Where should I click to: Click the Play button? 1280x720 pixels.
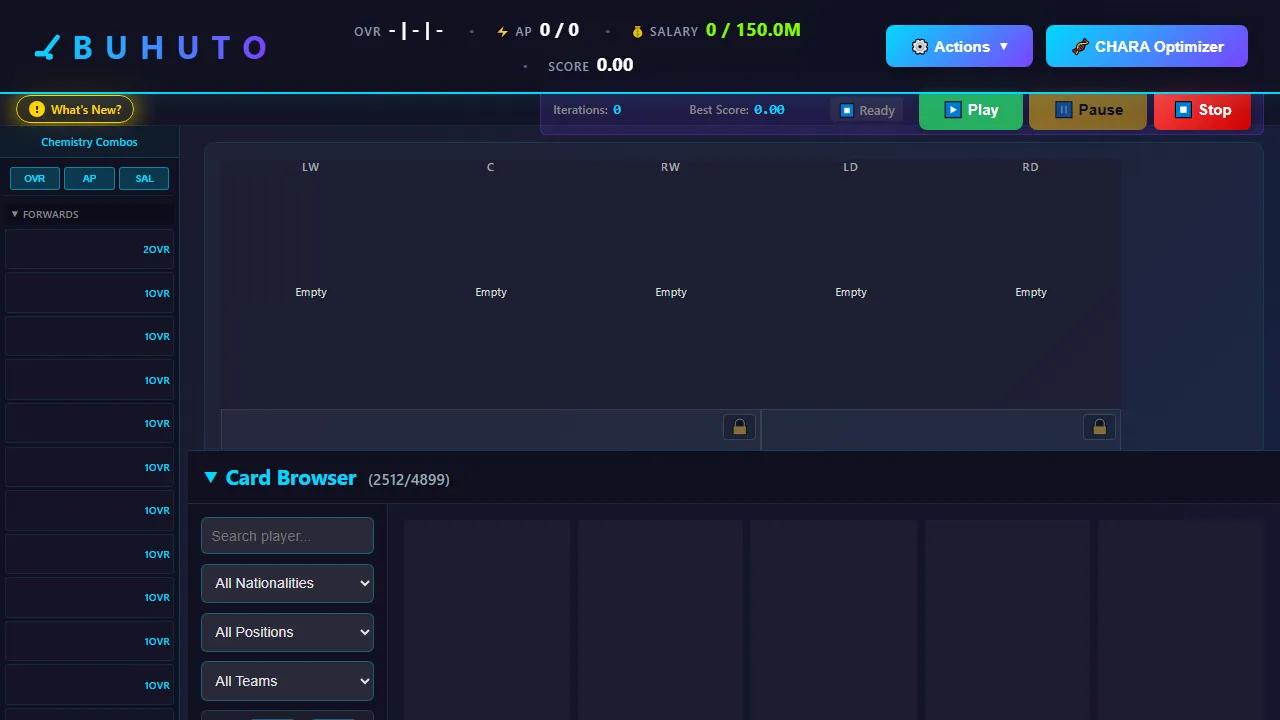click(970, 110)
